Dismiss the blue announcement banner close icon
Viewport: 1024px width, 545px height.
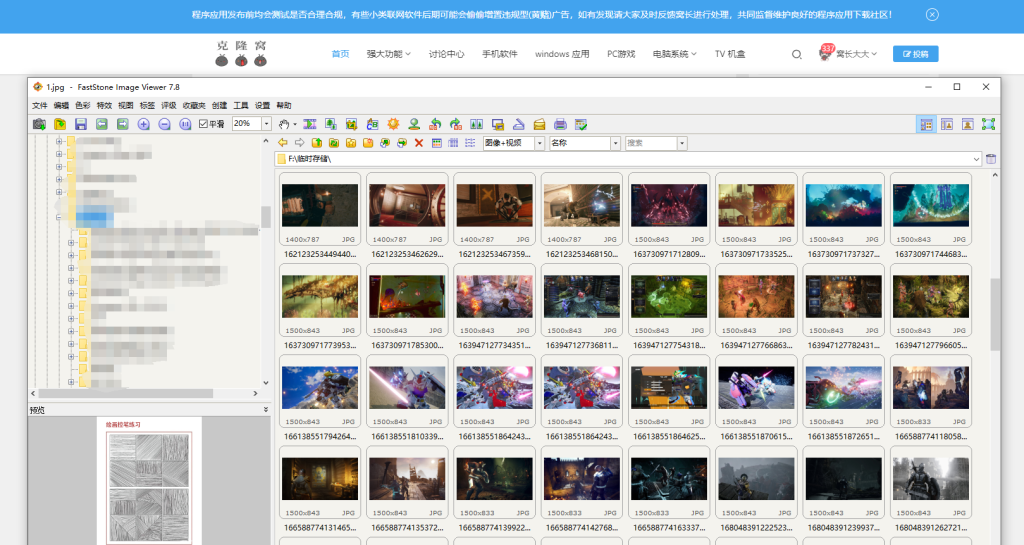(933, 14)
